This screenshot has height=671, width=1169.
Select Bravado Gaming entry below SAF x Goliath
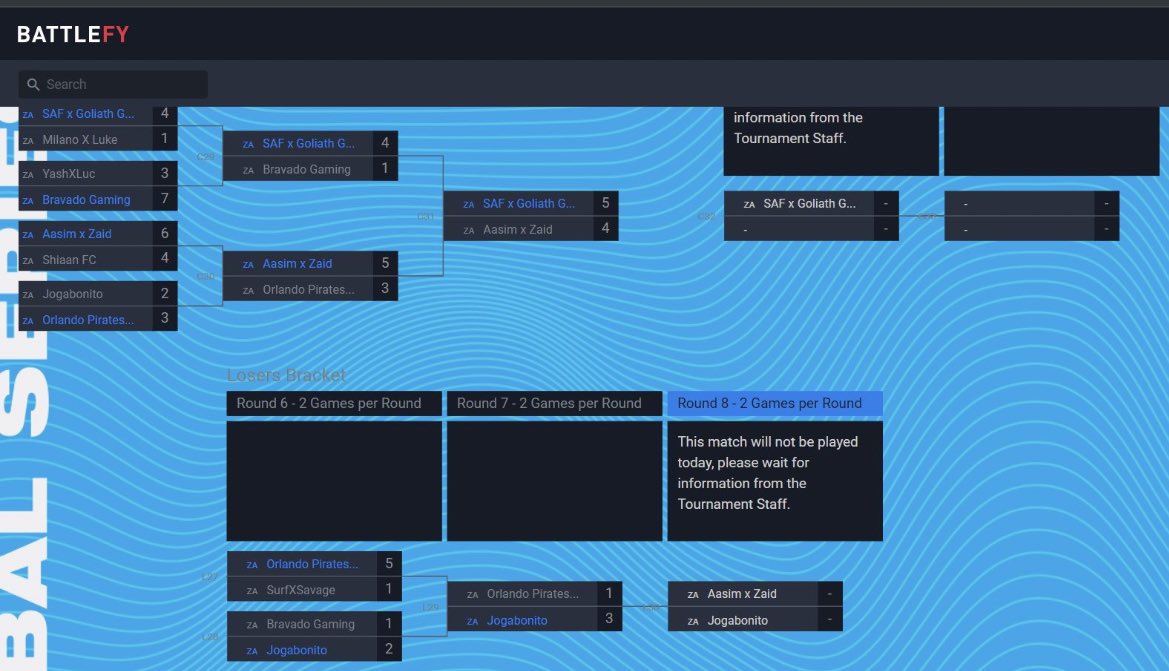pyautogui.click(x=310, y=169)
